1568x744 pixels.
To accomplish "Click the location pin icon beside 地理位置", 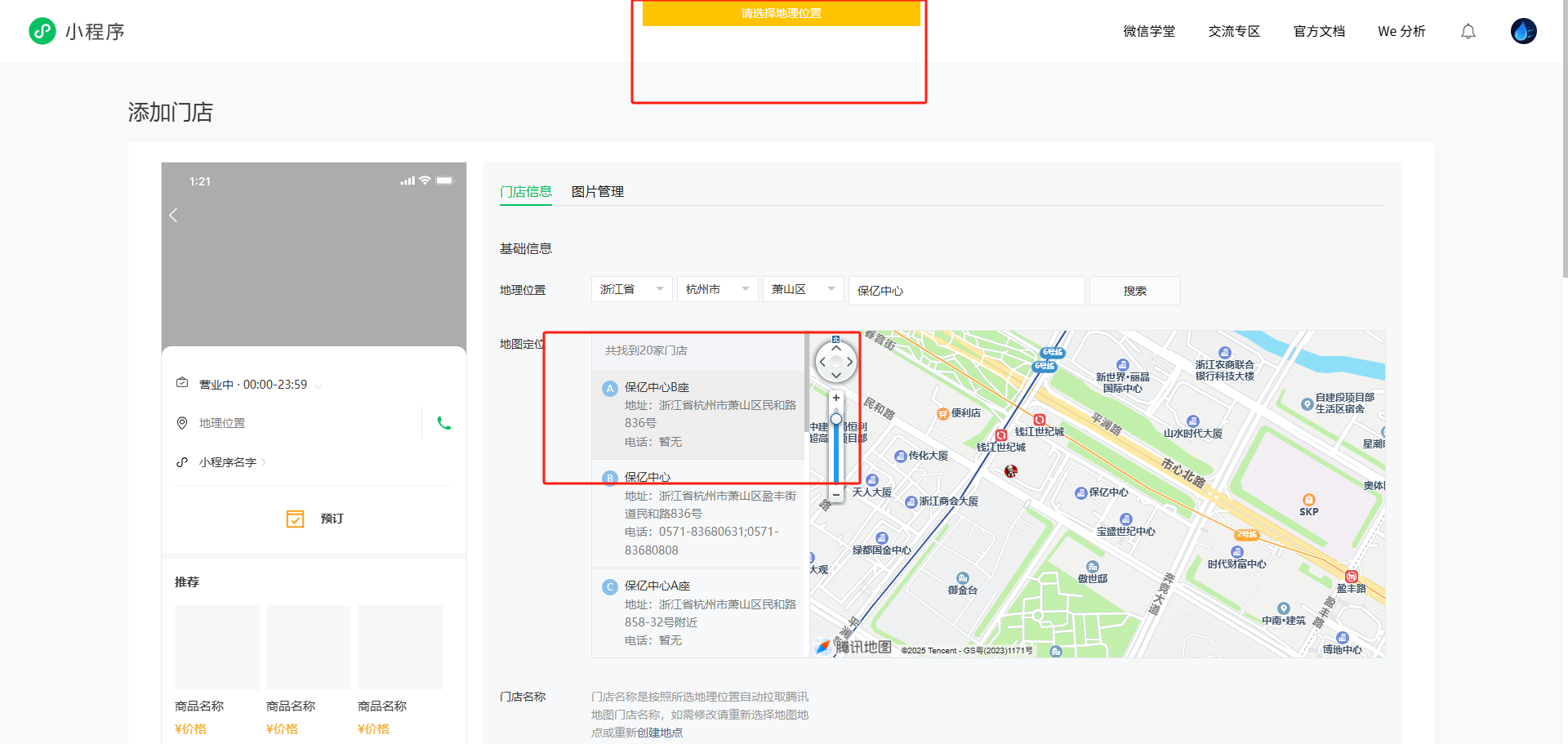I will point(182,423).
